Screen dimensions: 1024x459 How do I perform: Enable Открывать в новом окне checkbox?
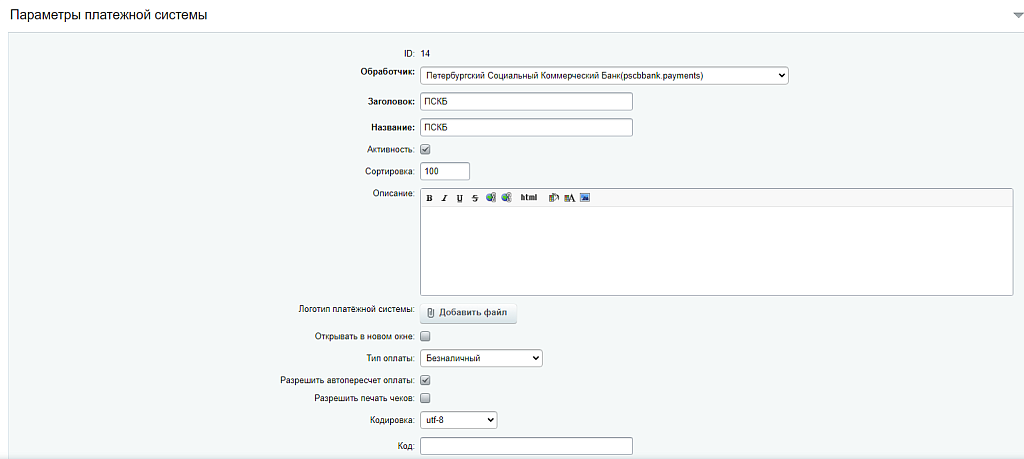[425, 337]
